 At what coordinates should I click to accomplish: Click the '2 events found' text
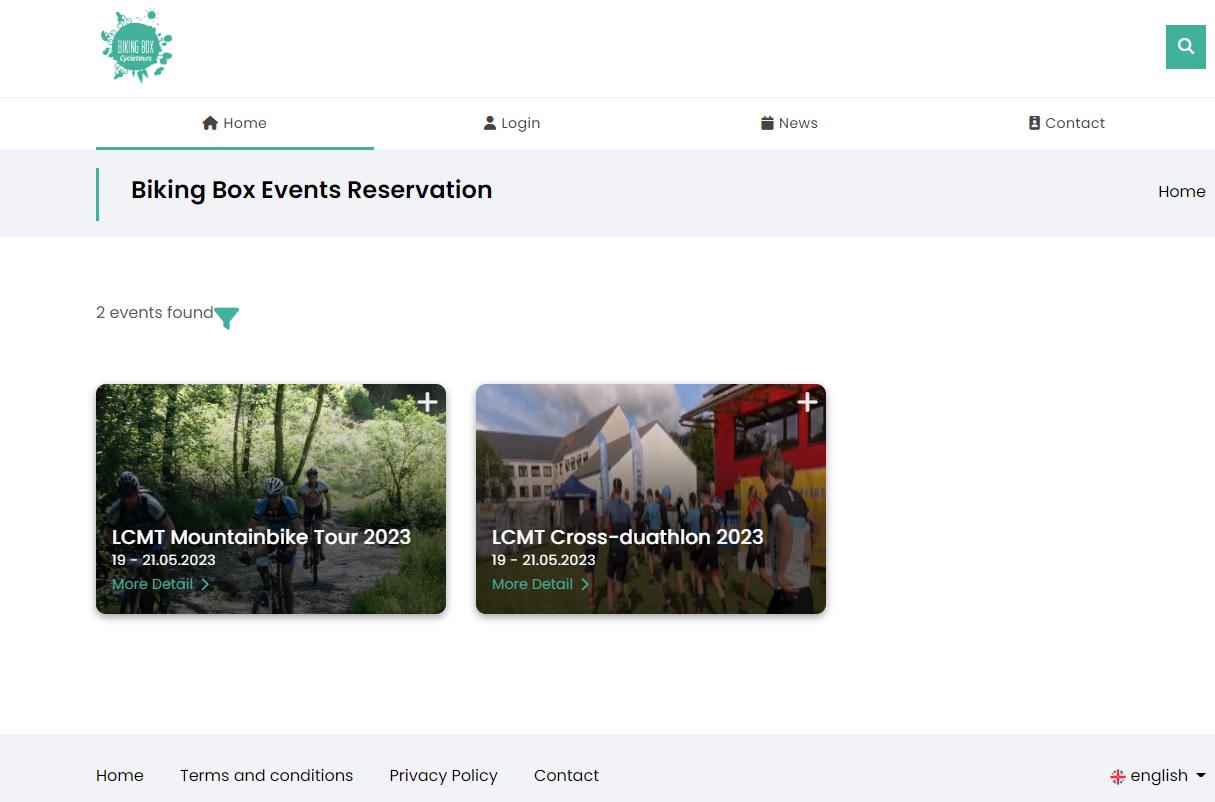[155, 313]
